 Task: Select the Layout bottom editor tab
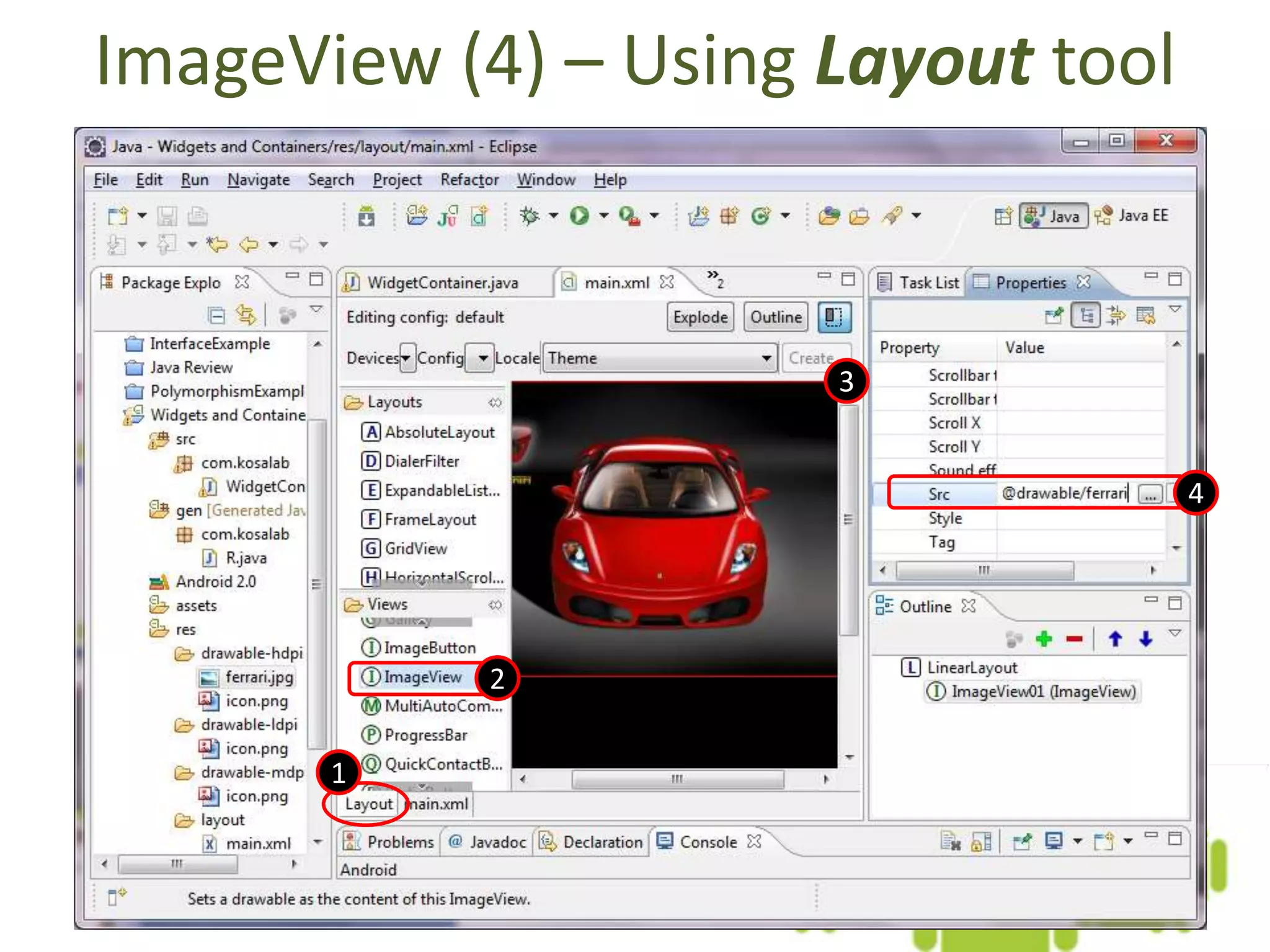(x=369, y=804)
